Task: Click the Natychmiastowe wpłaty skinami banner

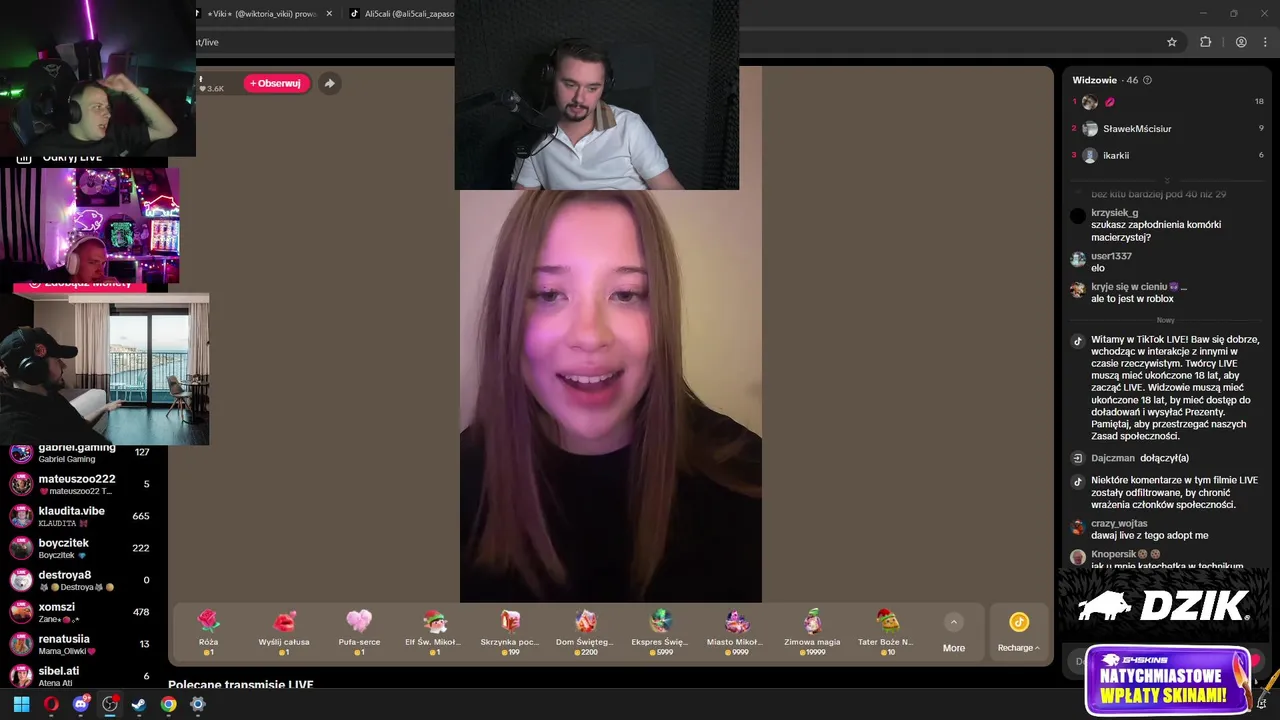Action: click(1168, 682)
